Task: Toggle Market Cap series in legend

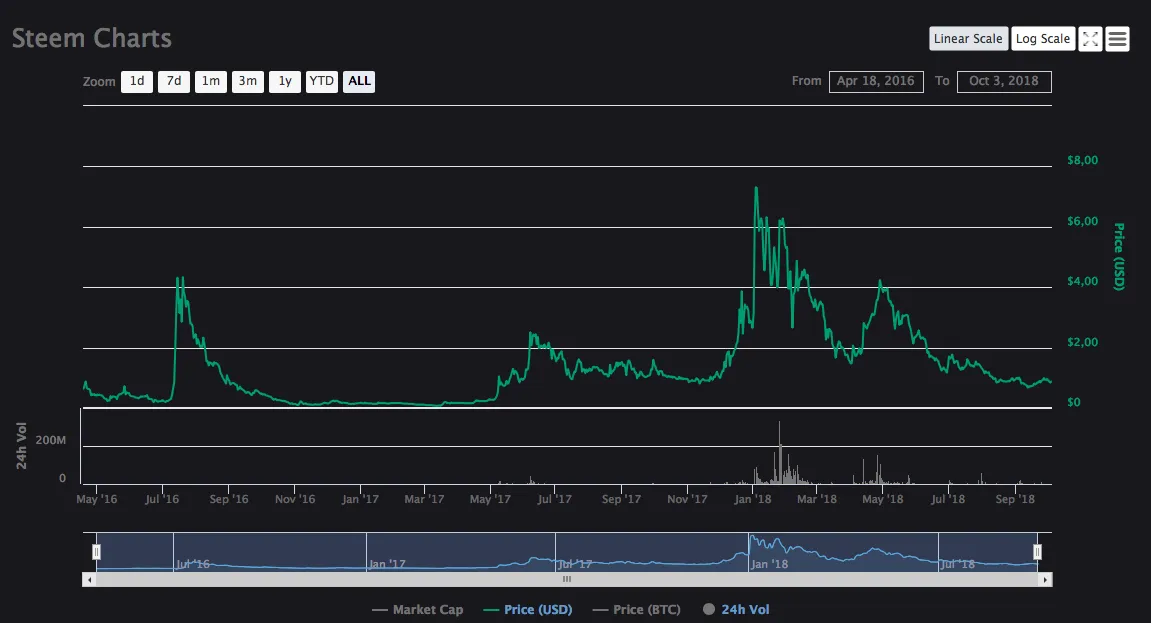Action: tap(418, 610)
